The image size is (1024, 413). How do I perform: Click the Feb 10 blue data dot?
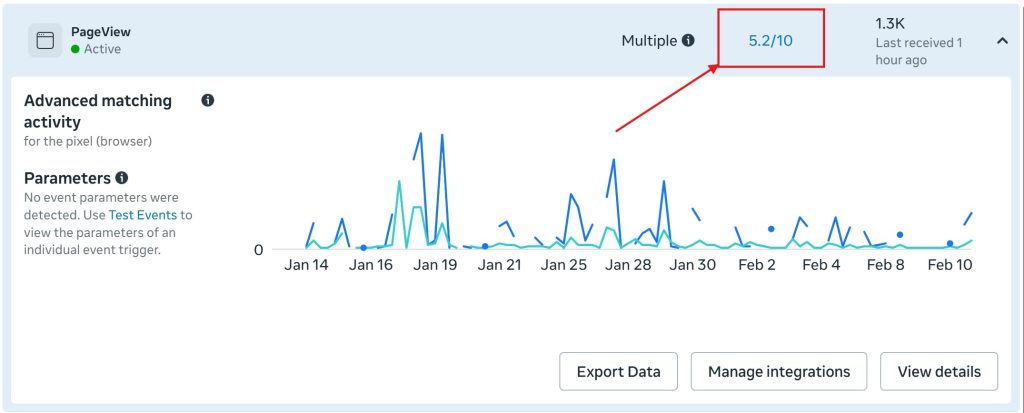pyautogui.click(x=950, y=243)
